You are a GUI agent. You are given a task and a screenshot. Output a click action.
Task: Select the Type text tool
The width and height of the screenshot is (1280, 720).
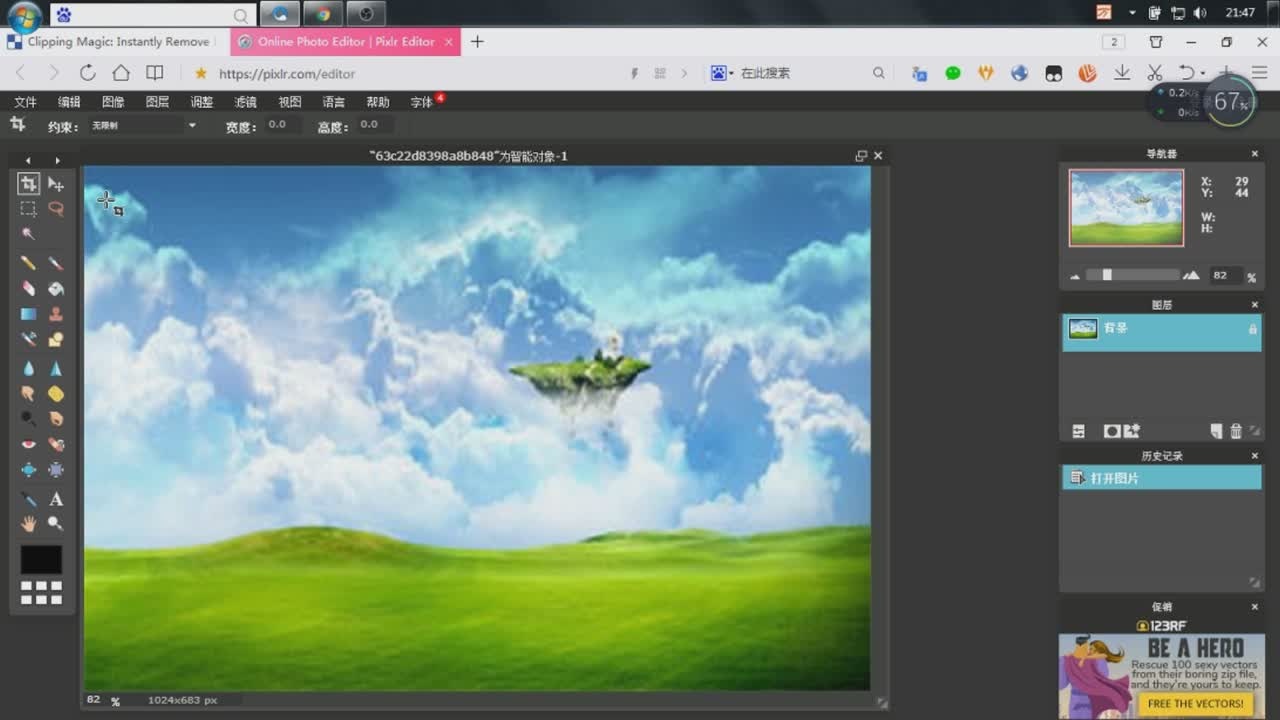[56, 499]
